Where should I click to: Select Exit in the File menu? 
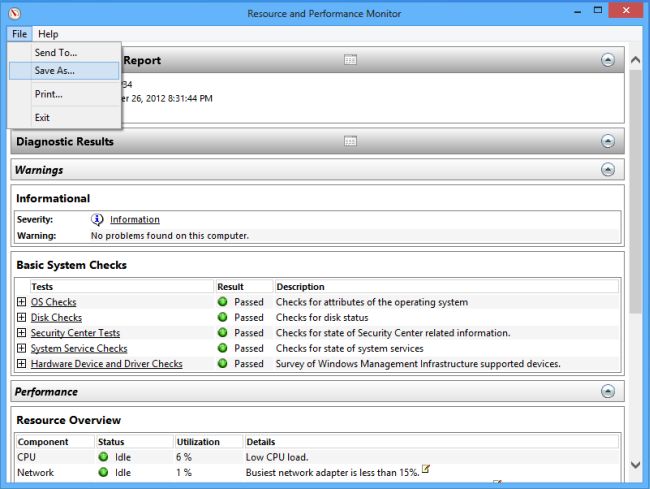click(x=64, y=118)
